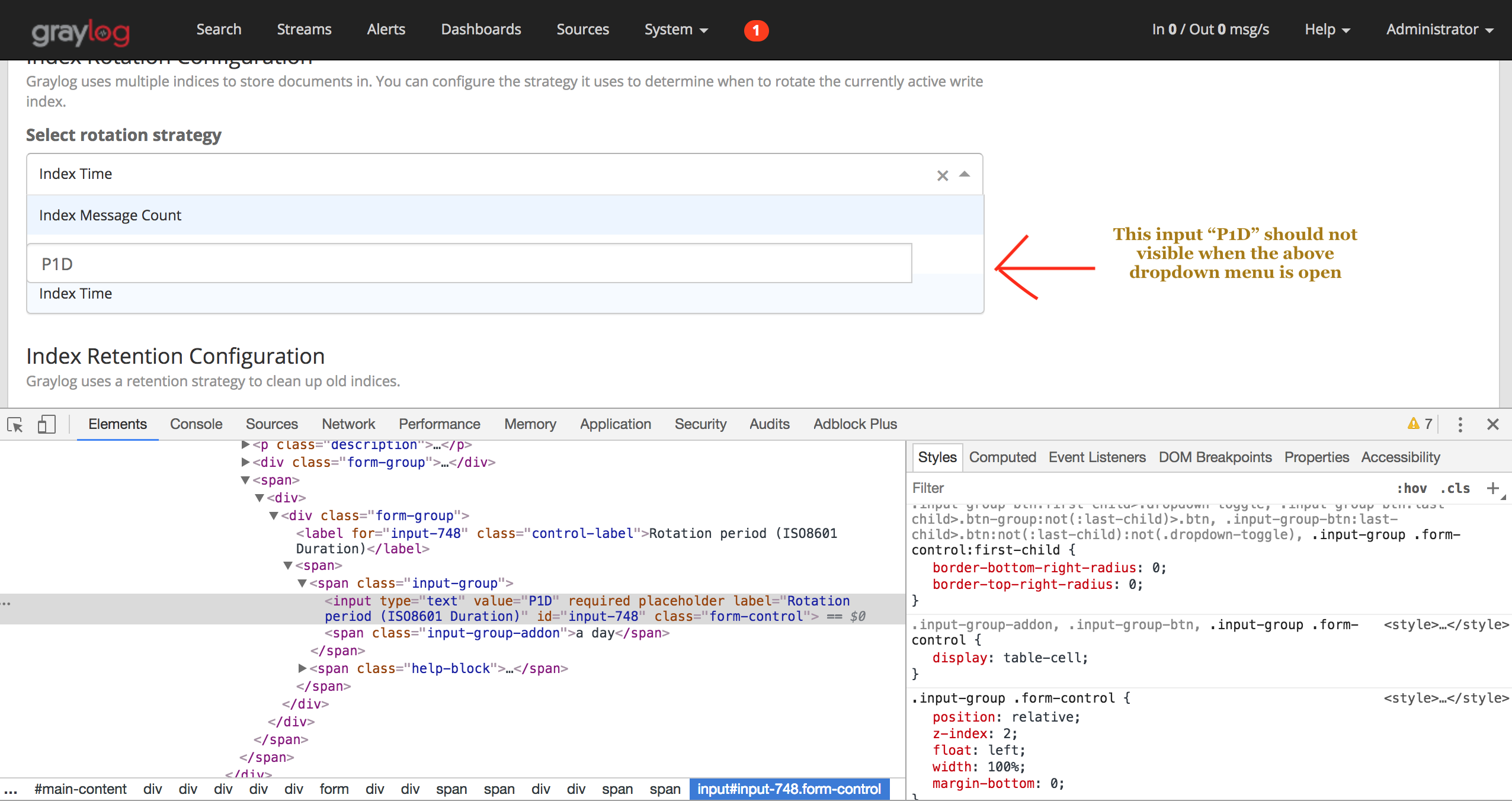Select Index Message Count option
This screenshot has width=1512, height=801.
tap(110, 215)
